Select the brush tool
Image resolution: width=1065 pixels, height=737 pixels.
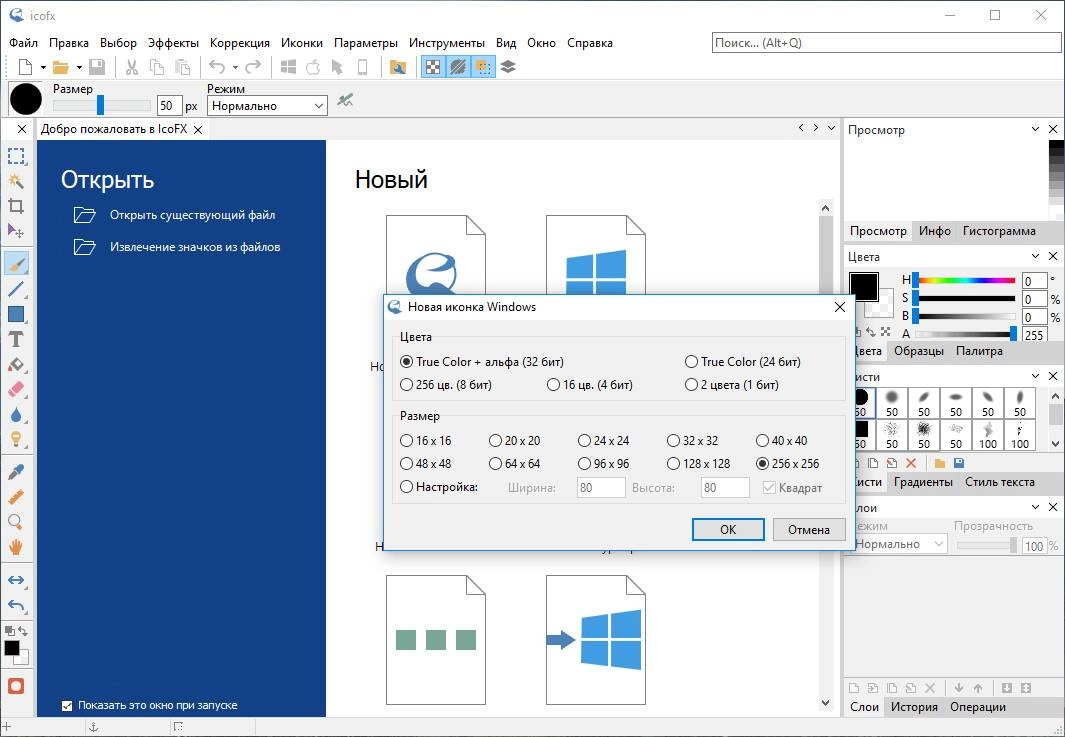point(16,264)
